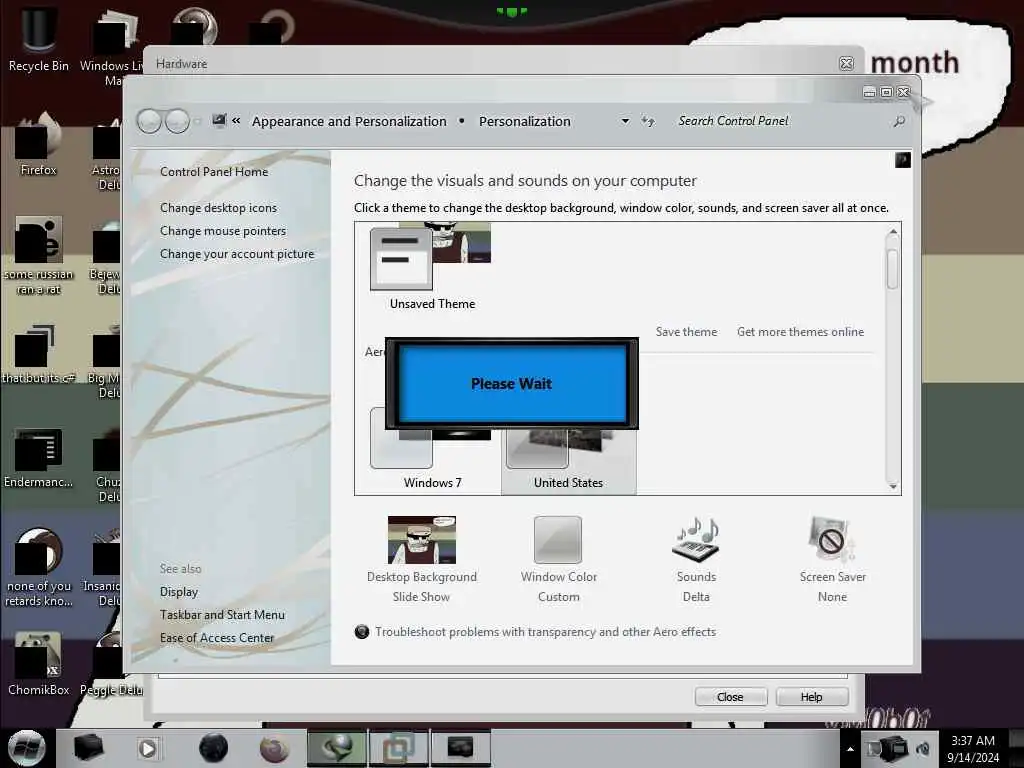Open the first pinned taskbar icon
Viewport: 1024px width, 768px height.
(x=89, y=748)
